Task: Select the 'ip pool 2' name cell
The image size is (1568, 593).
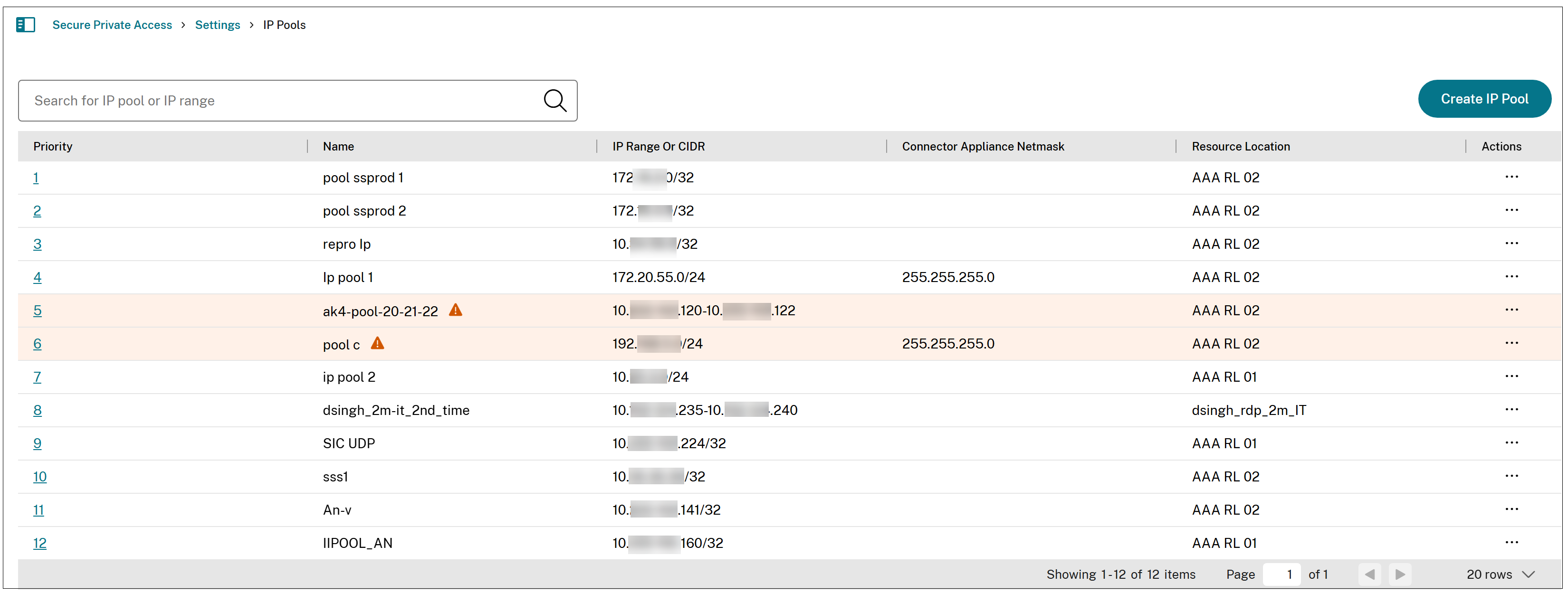Action: click(349, 377)
